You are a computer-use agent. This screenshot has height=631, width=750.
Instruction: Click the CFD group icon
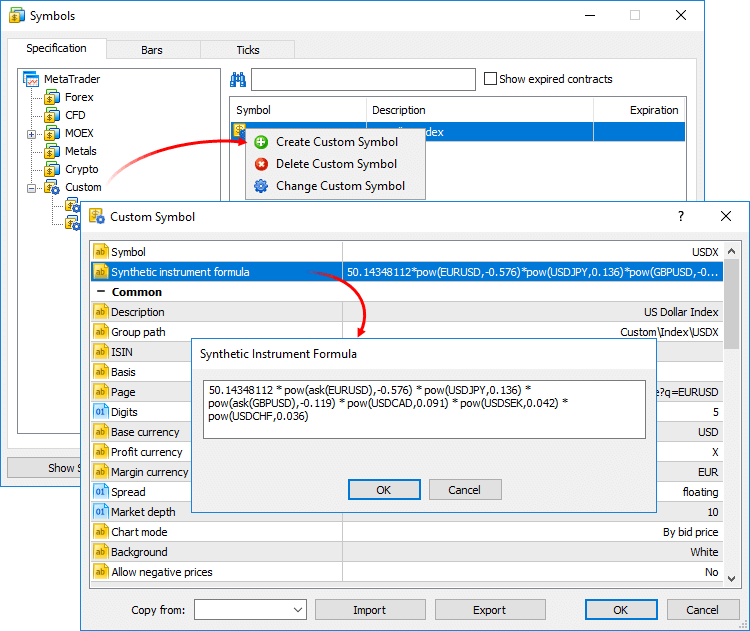point(52,115)
